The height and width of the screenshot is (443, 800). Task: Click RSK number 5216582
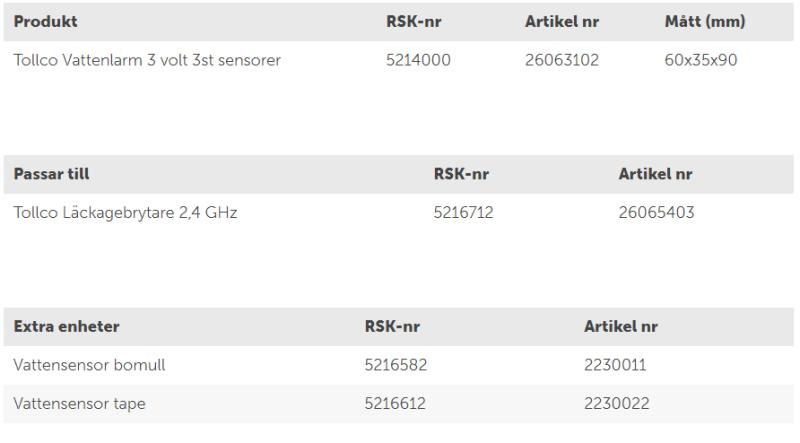point(396,365)
